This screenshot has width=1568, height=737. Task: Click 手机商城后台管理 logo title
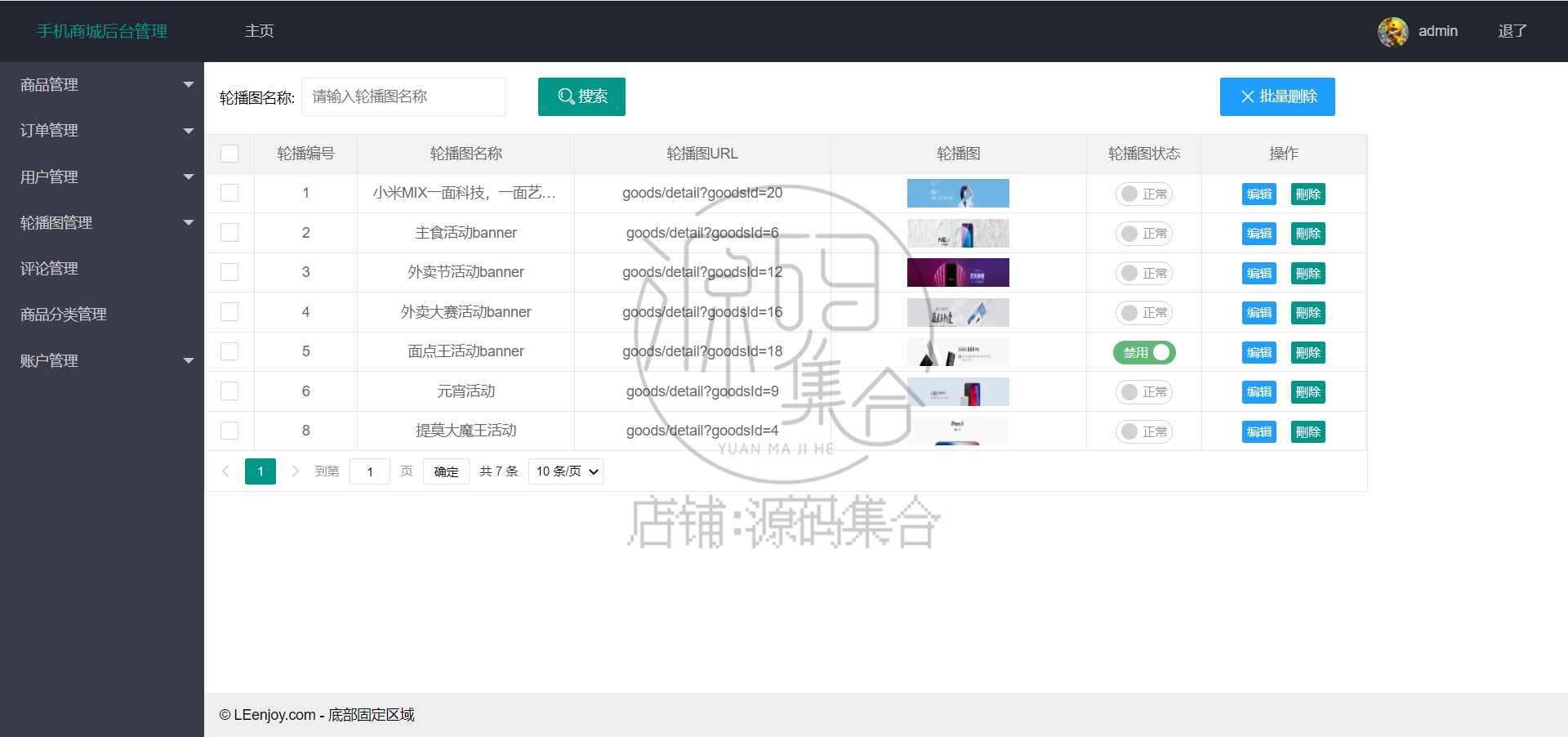[102, 31]
